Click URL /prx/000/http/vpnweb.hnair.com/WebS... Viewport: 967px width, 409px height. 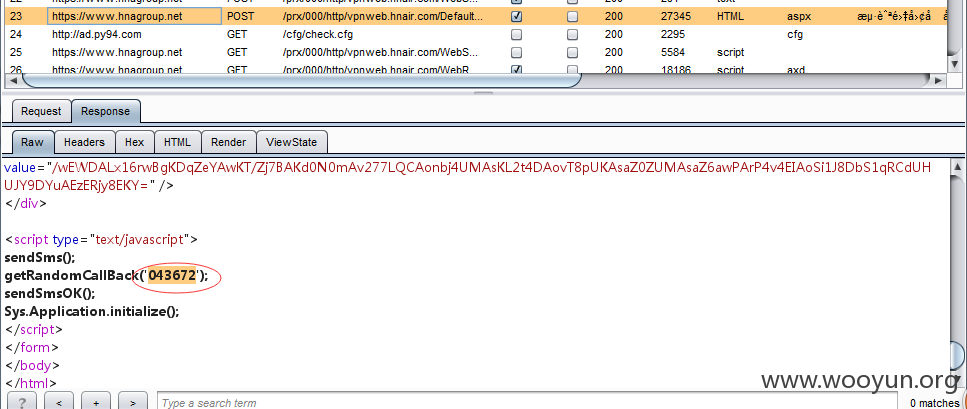(x=381, y=52)
